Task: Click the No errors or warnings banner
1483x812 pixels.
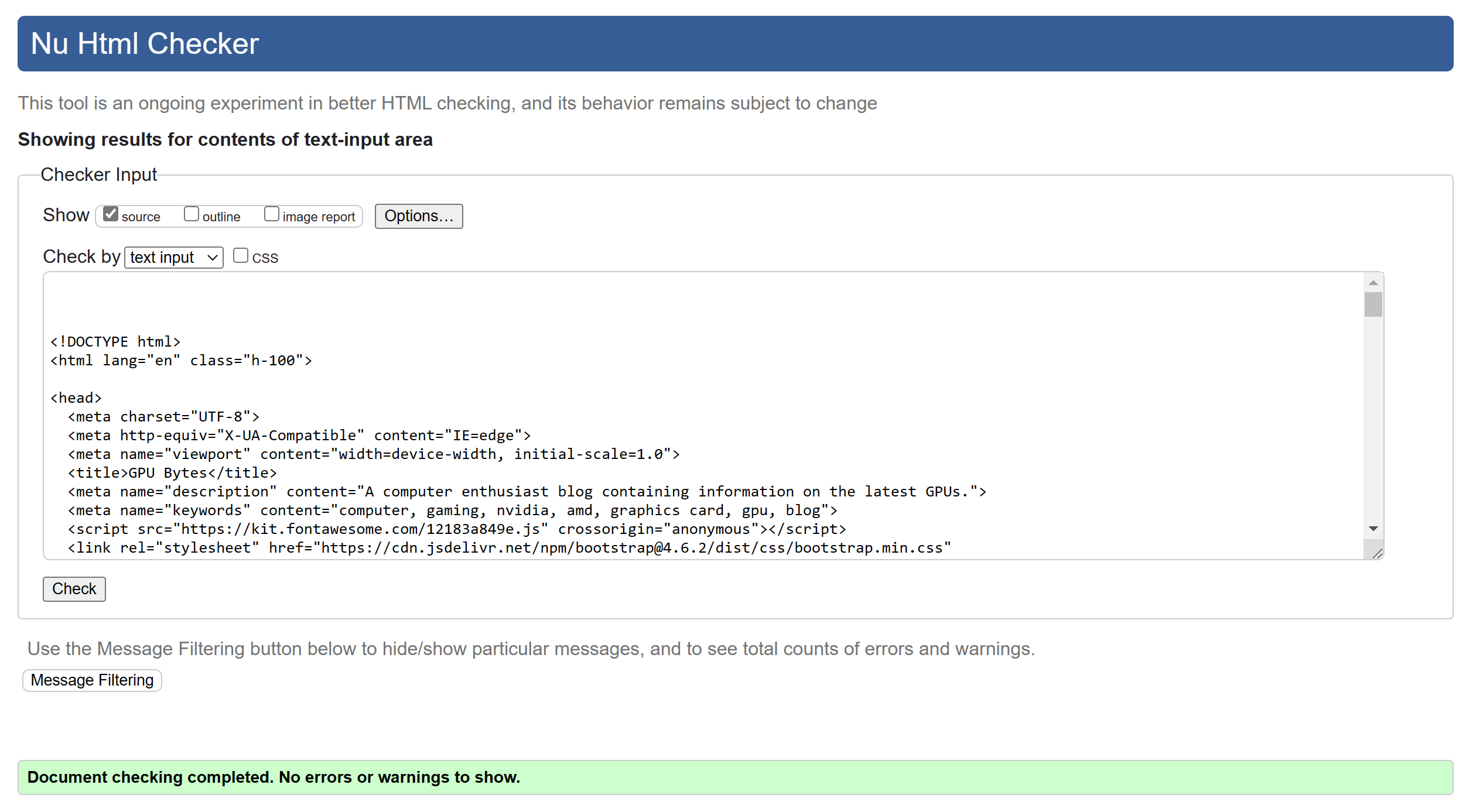Action: [735, 777]
